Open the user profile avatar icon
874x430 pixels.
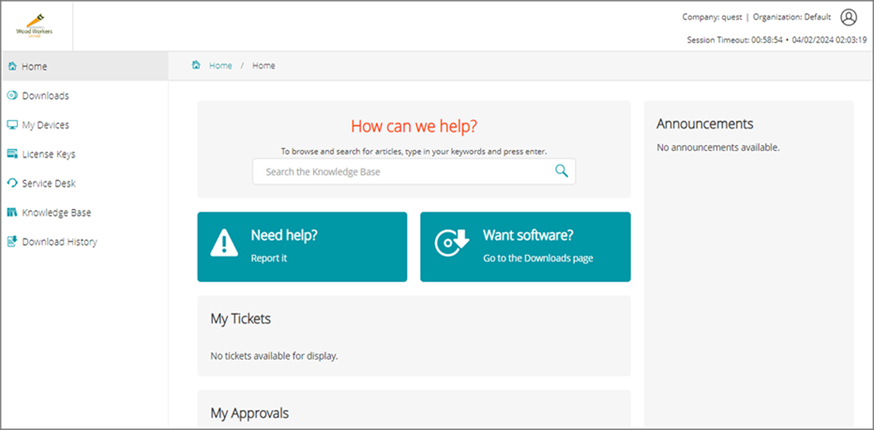(x=849, y=17)
